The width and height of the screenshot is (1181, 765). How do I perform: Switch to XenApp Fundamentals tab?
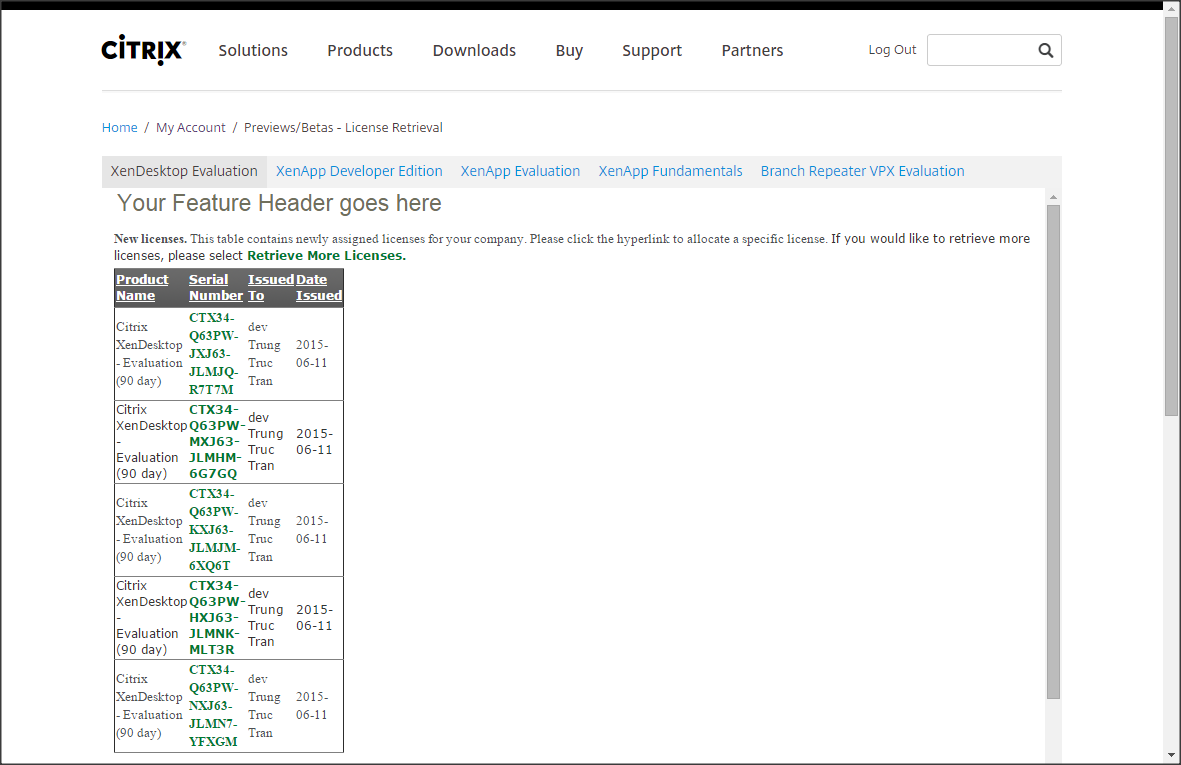[670, 171]
